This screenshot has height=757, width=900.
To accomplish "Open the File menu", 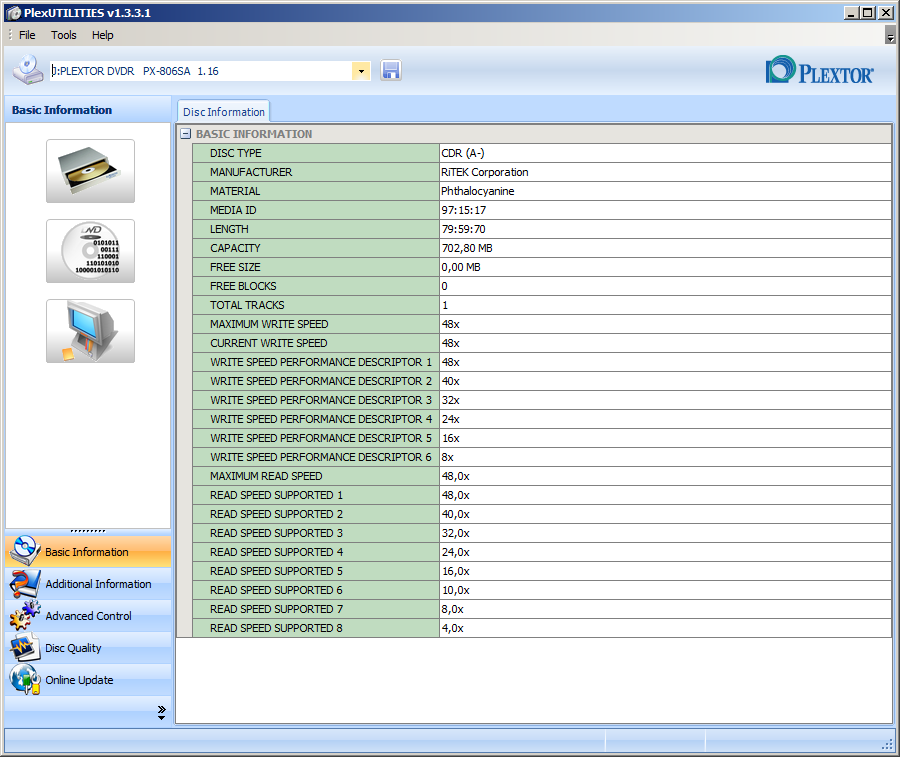I will [x=27, y=35].
